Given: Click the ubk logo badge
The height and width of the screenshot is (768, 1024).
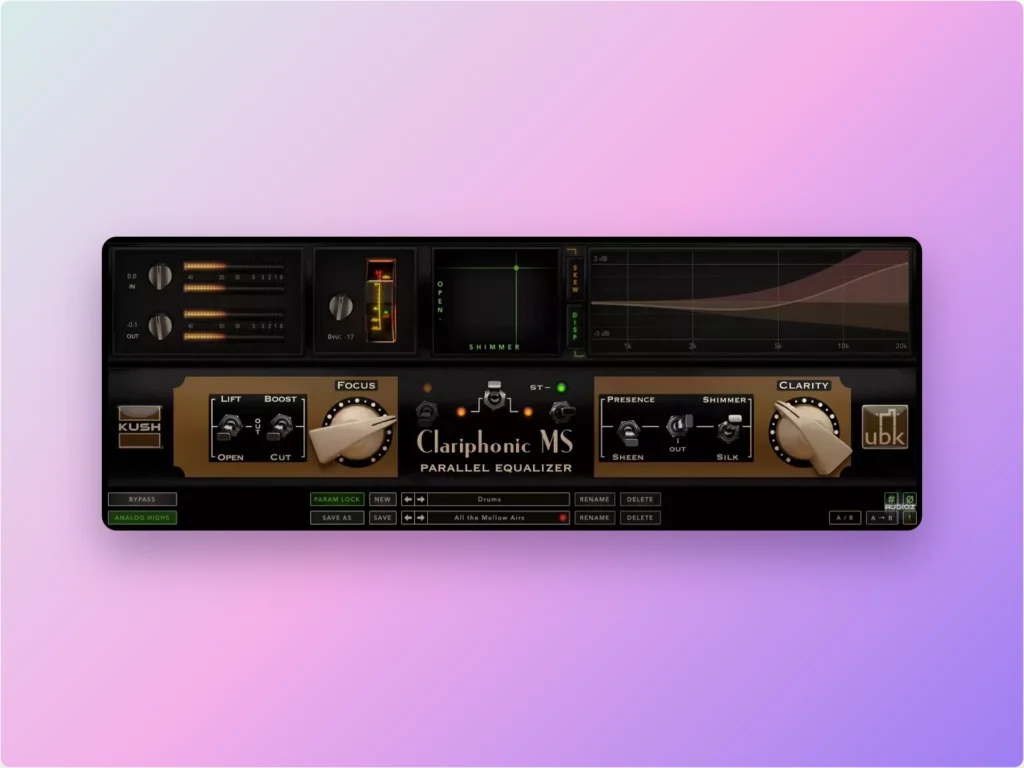Looking at the screenshot, I should tap(885, 426).
